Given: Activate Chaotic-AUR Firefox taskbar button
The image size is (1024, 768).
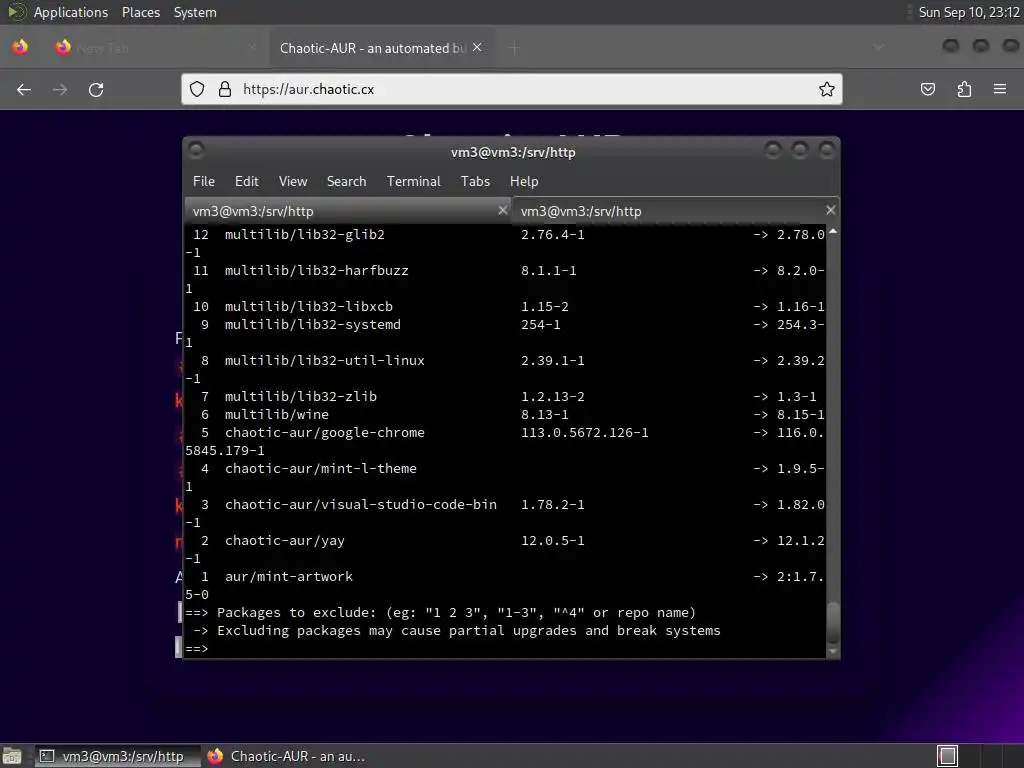Looking at the screenshot, I should point(285,756).
